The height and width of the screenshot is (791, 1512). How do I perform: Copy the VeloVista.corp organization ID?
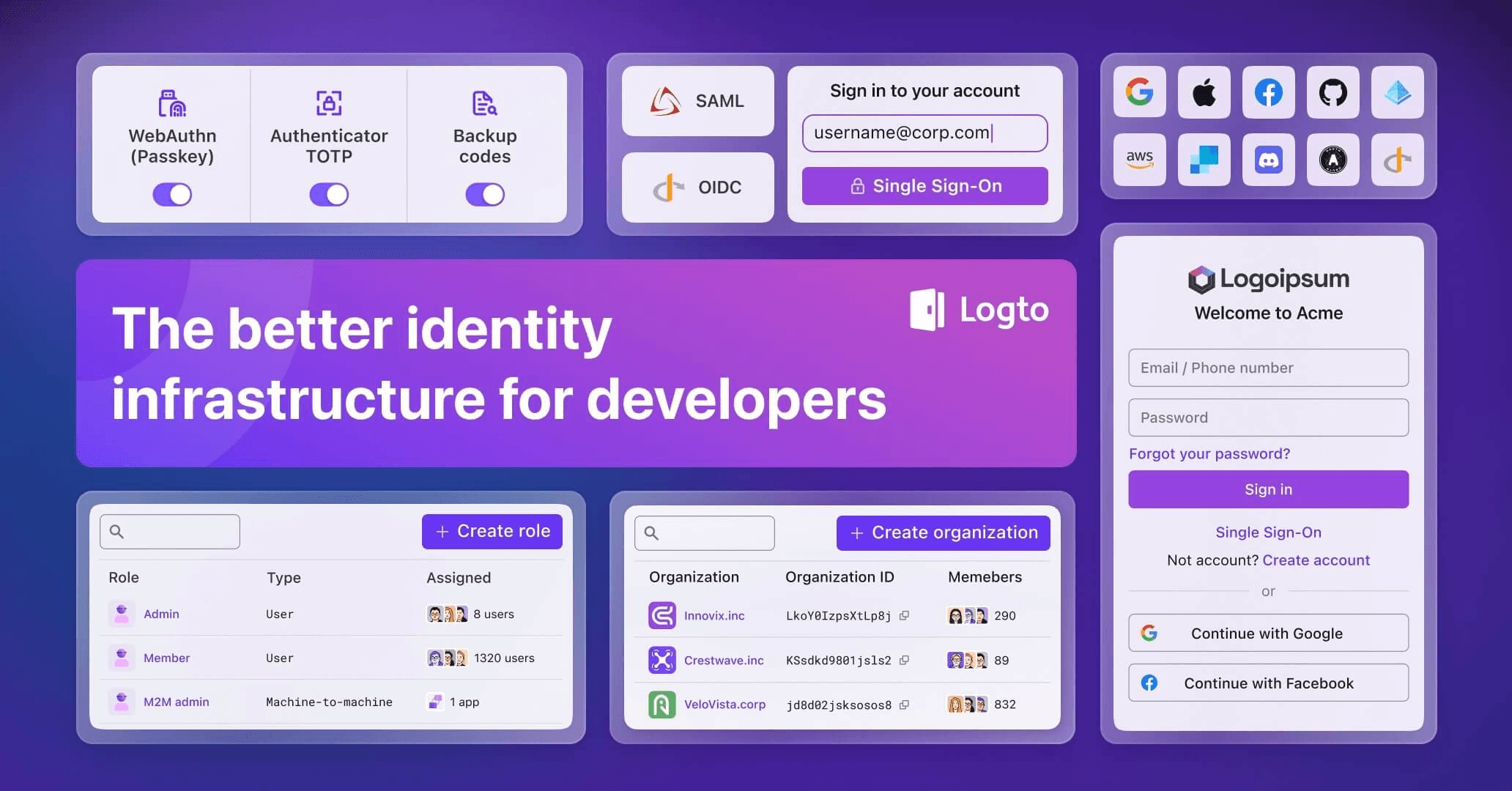pyautogui.click(x=905, y=705)
